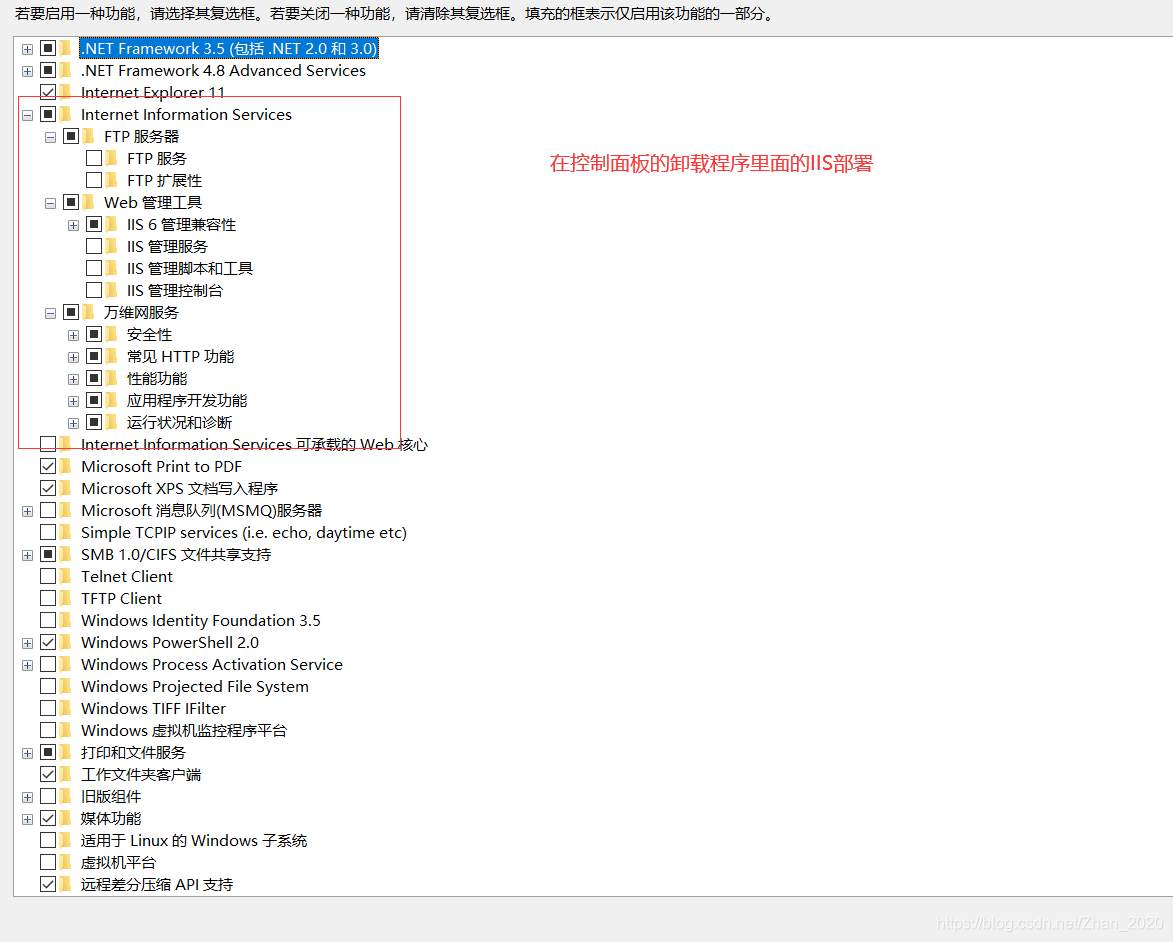This screenshot has height=942, width=1173.
Task: Select the 运行状况和诊断 item
Action: 180,423
